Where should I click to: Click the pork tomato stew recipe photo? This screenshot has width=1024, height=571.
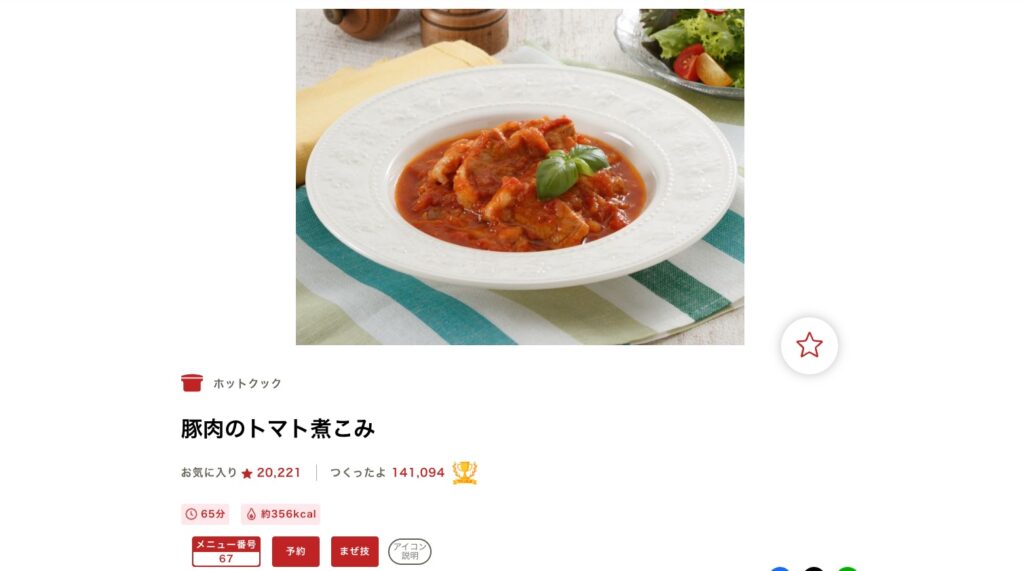pyautogui.click(x=520, y=176)
